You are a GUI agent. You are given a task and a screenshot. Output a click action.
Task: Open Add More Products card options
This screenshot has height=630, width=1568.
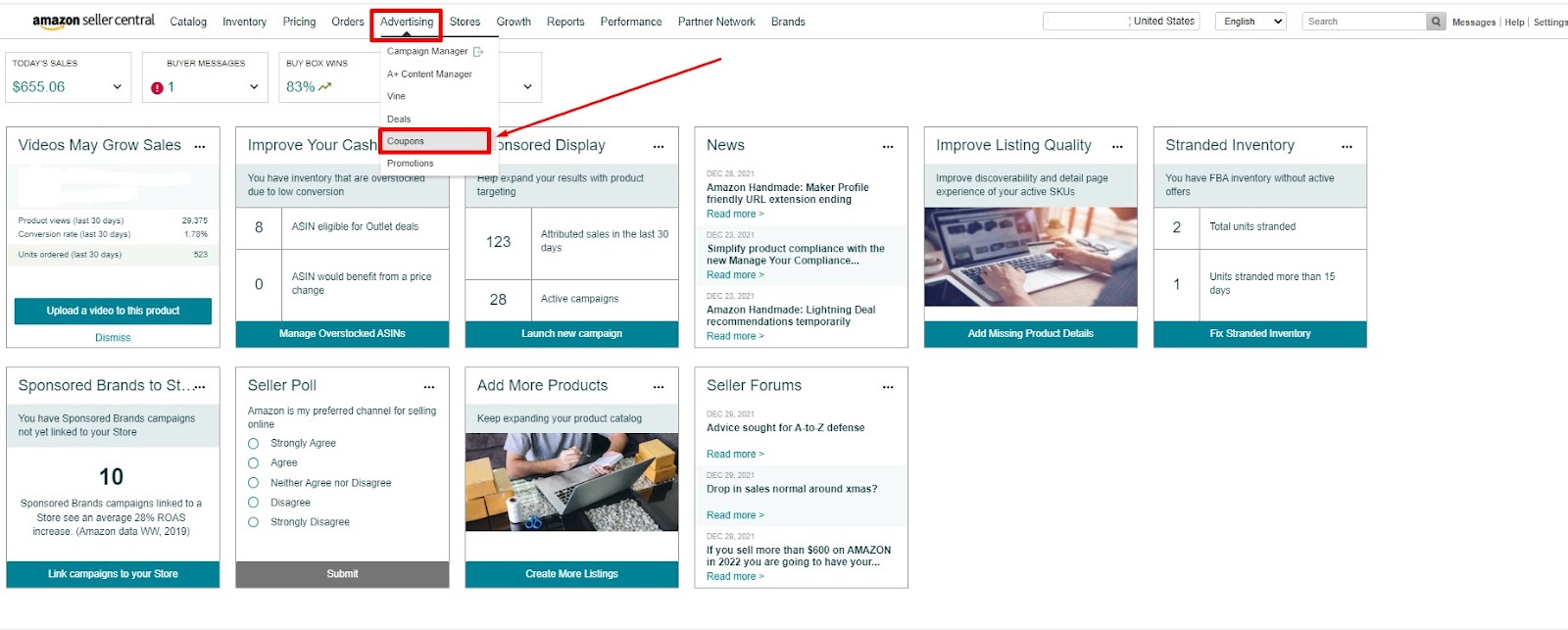click(x=659, y=387)
